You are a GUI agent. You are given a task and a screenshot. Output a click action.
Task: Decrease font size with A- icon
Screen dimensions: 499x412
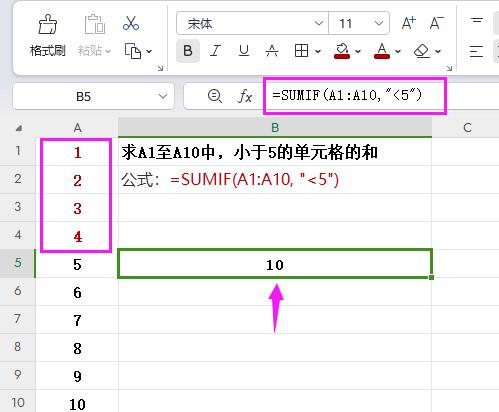pos(436,23)
